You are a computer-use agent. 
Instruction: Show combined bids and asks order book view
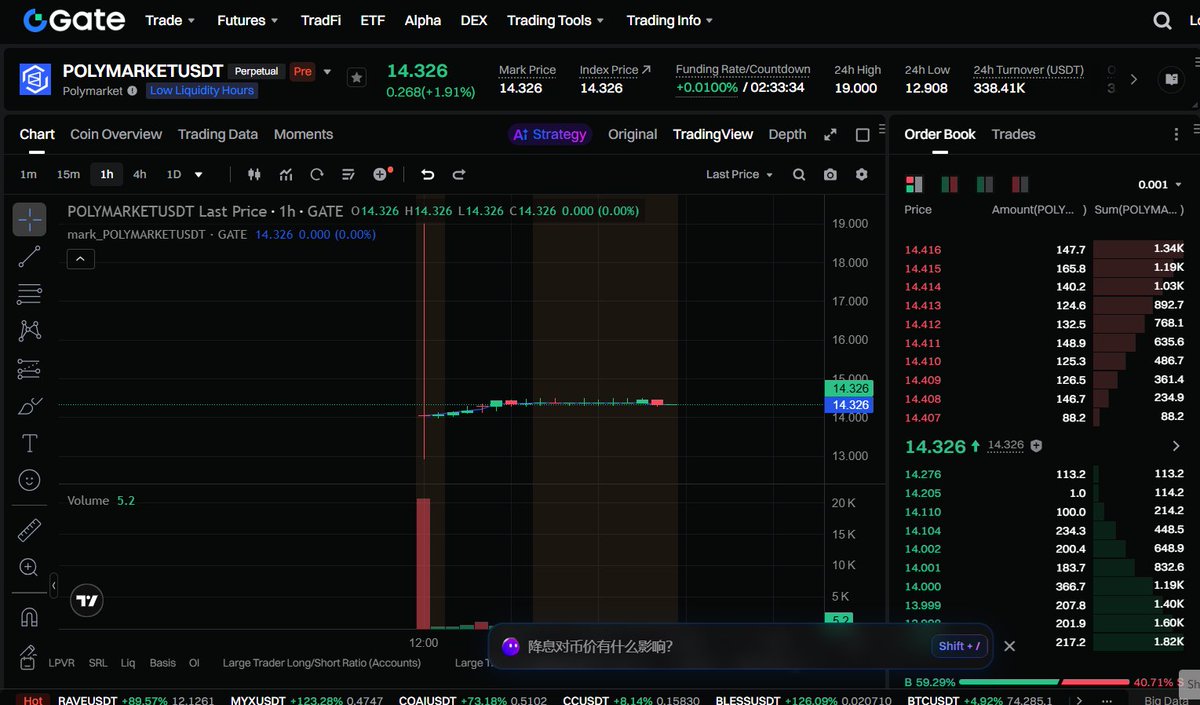click(x=914, y=184)
